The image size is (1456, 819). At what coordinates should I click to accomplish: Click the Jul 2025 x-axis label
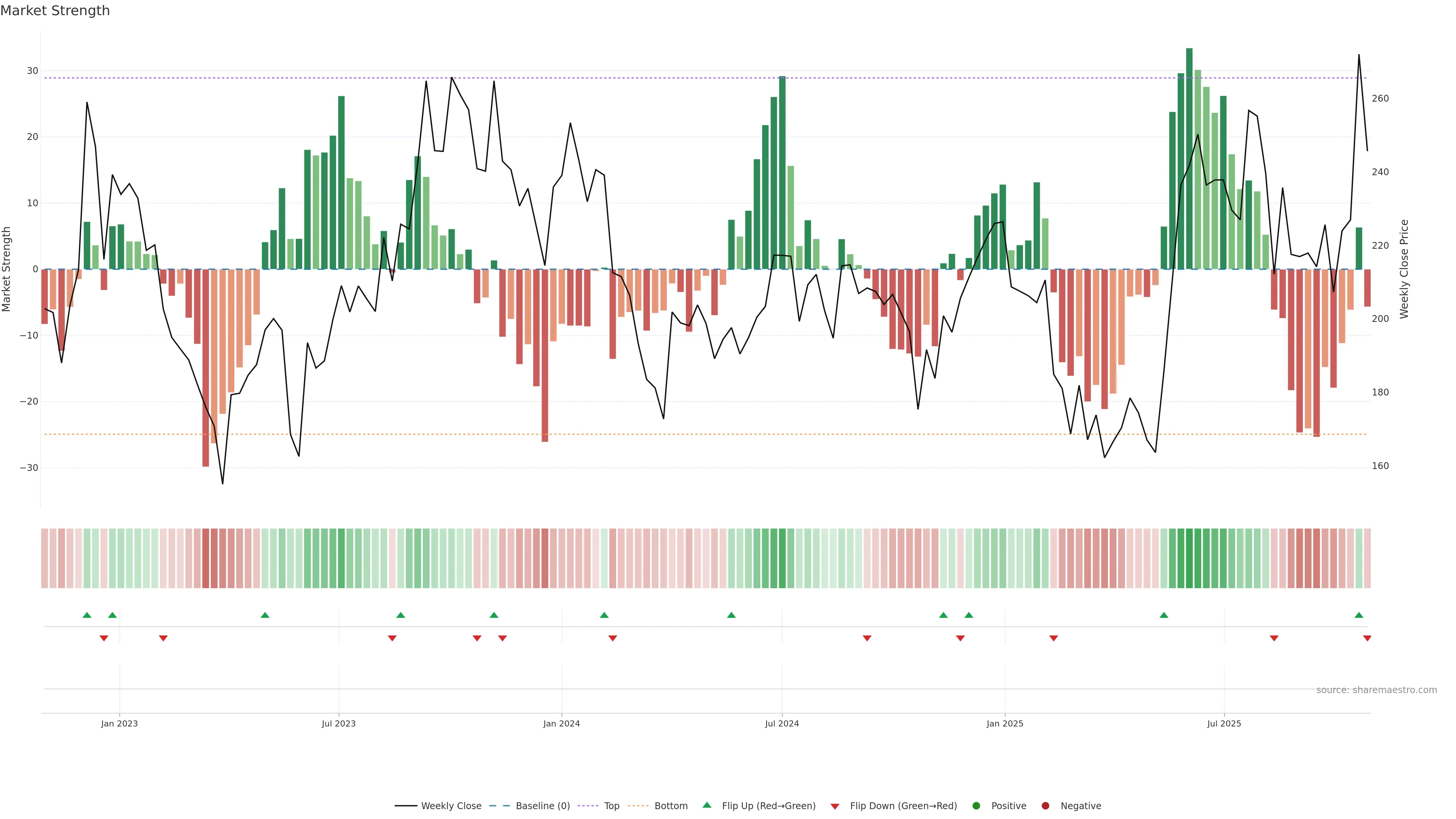(1224, 723)
